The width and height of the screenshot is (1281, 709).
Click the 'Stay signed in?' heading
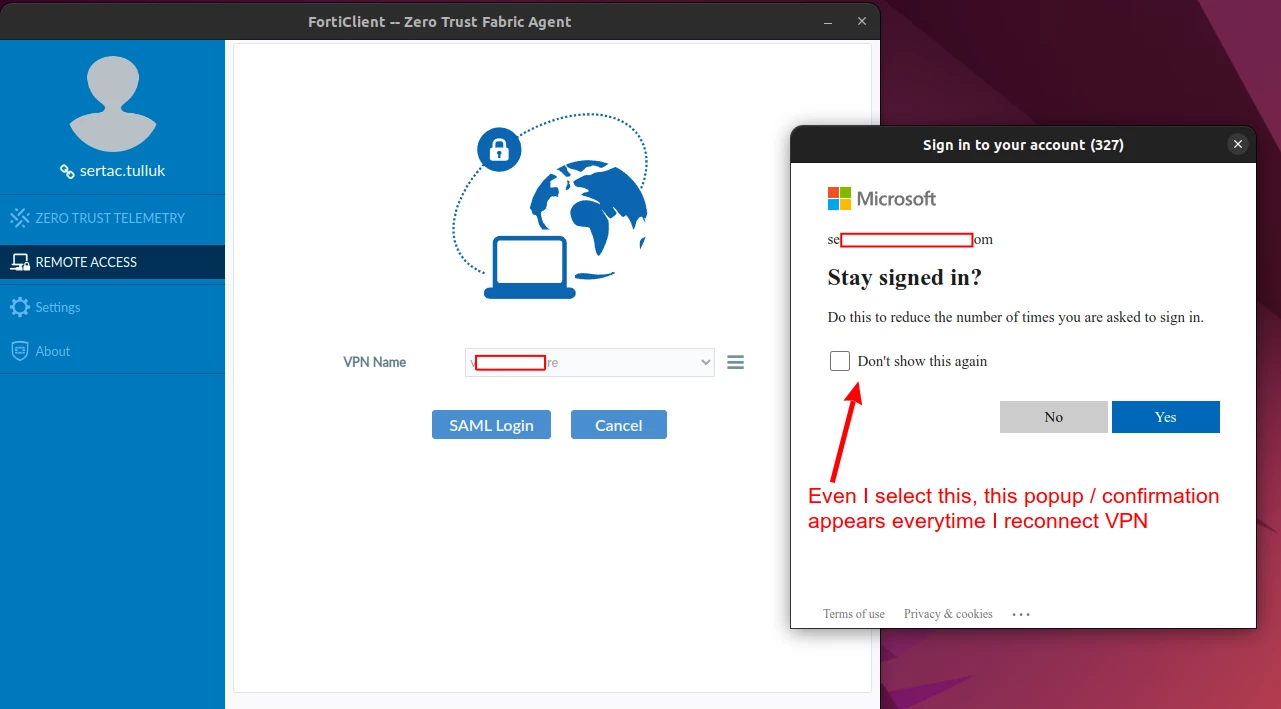[x=905, y=278]
